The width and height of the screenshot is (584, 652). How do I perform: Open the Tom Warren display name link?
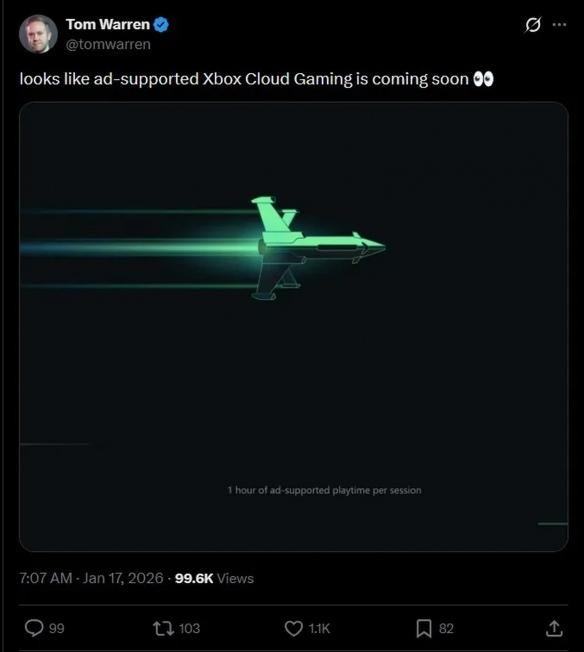click(x=108, y=24)
